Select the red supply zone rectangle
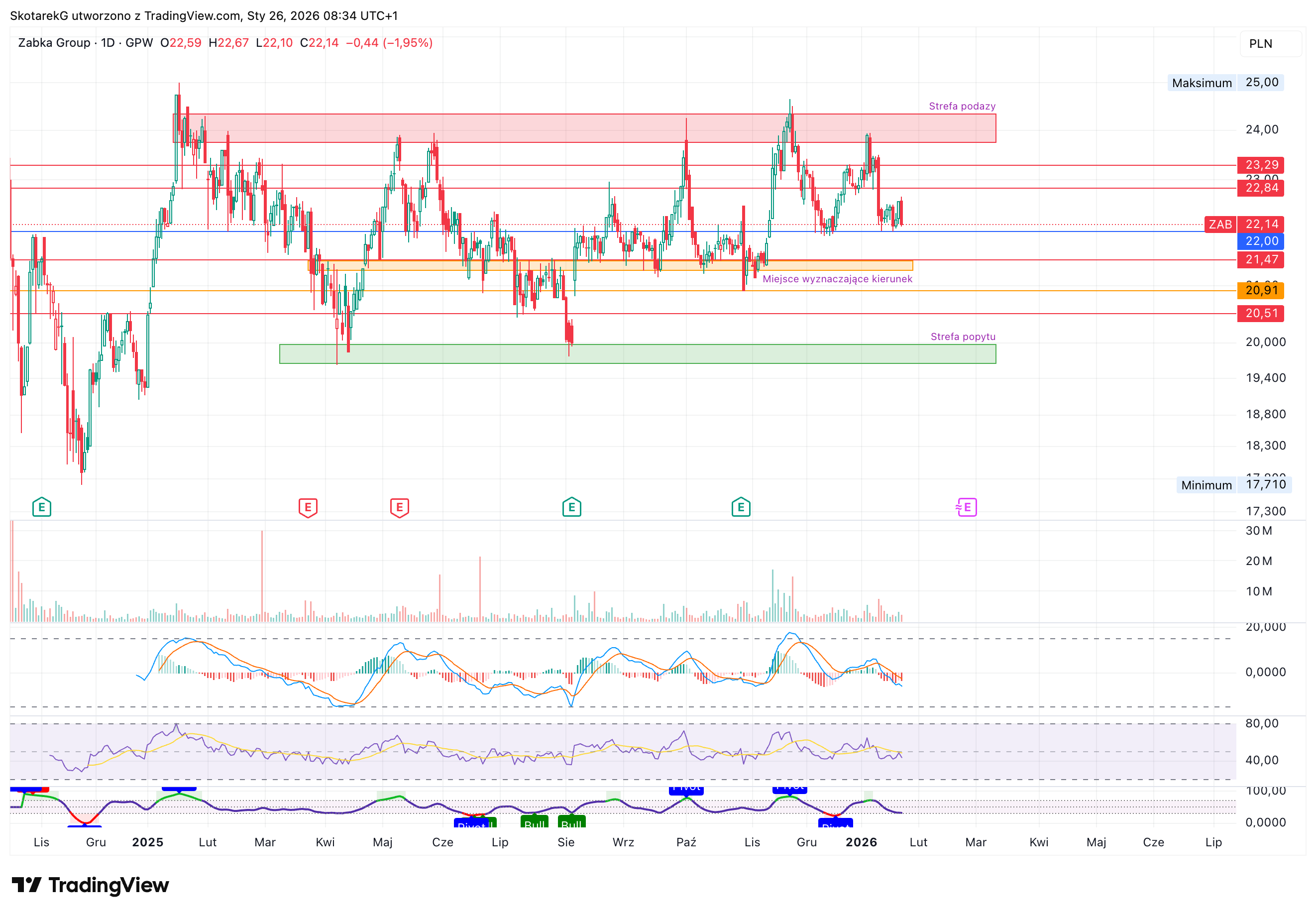 click(x=584, y=128)
